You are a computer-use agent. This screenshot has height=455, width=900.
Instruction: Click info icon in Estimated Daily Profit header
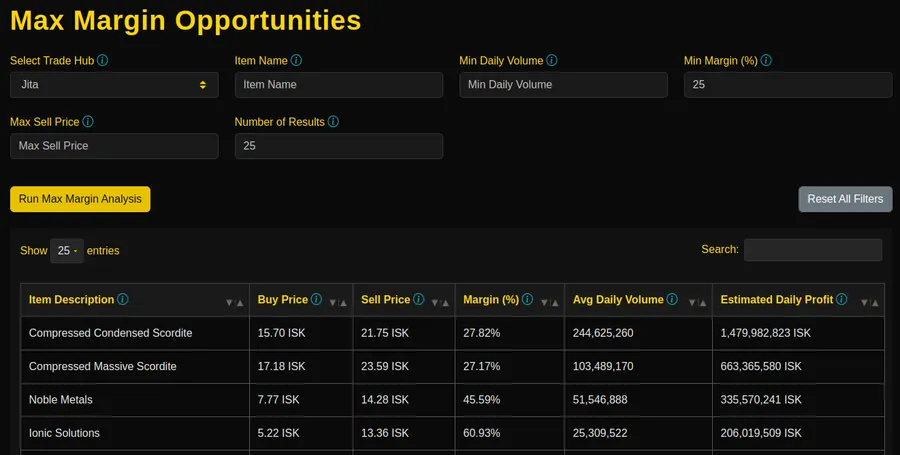(x=842, y=300)
